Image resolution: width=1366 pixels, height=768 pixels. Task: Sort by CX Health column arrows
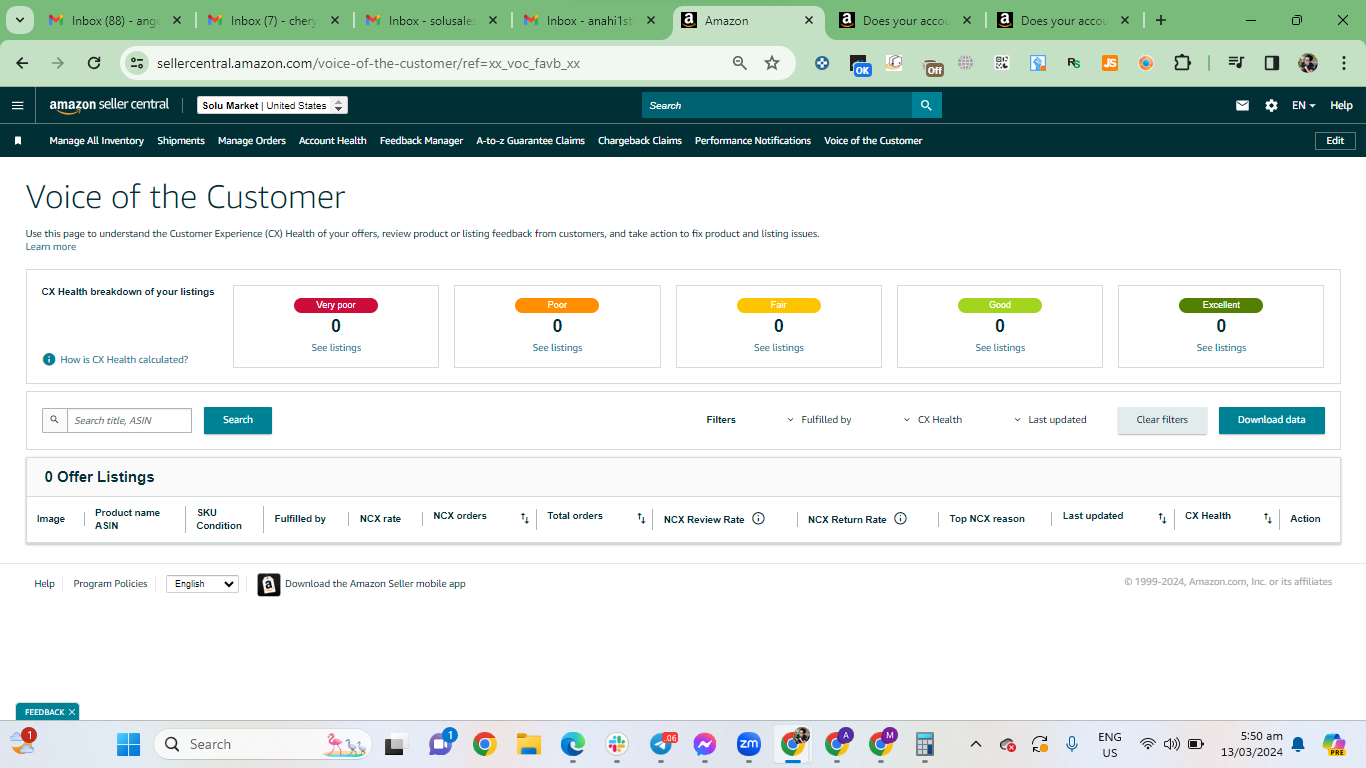coord(1268,518)
